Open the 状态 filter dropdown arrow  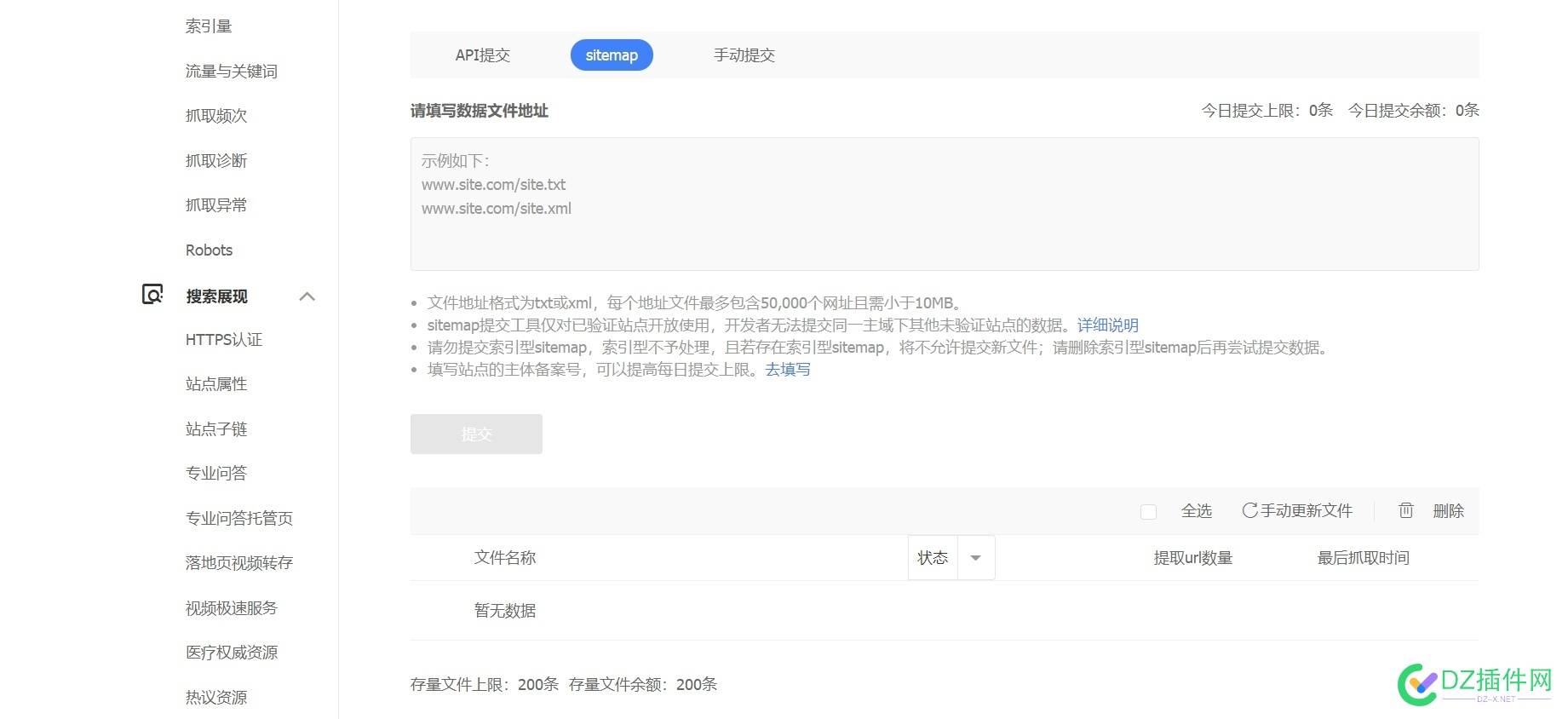(x=976, y=558)
